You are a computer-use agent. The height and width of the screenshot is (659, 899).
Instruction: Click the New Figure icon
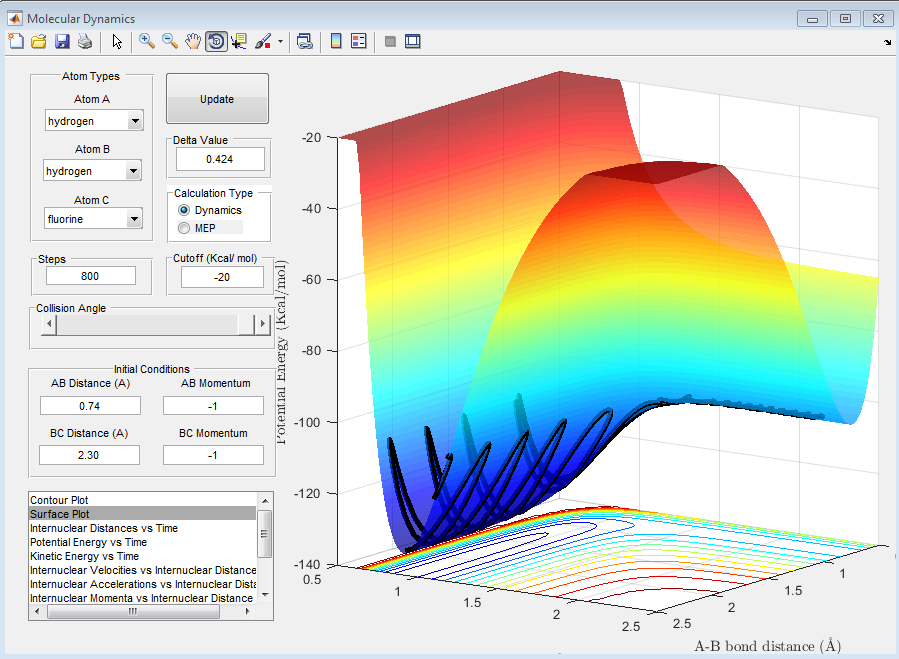(x=16, y=41)
